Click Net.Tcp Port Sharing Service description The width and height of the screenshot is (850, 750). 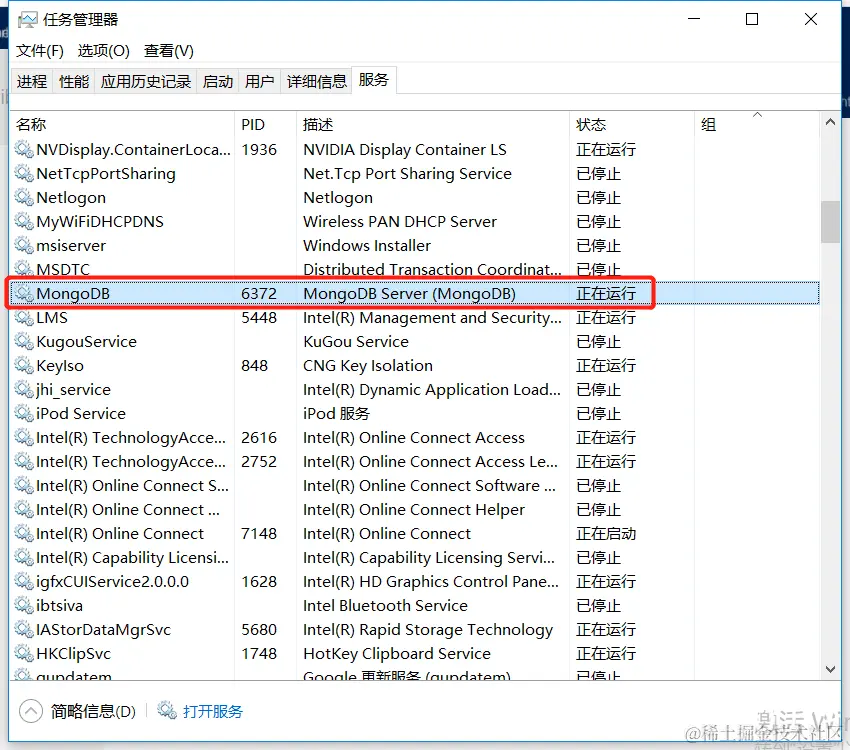pyautogui.click(x=407, y=174)
